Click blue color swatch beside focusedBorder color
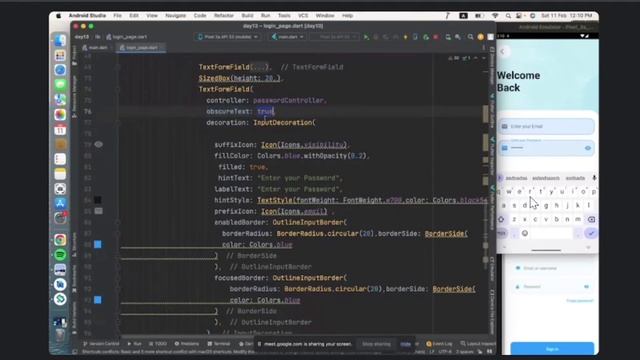 pos(98,300)
